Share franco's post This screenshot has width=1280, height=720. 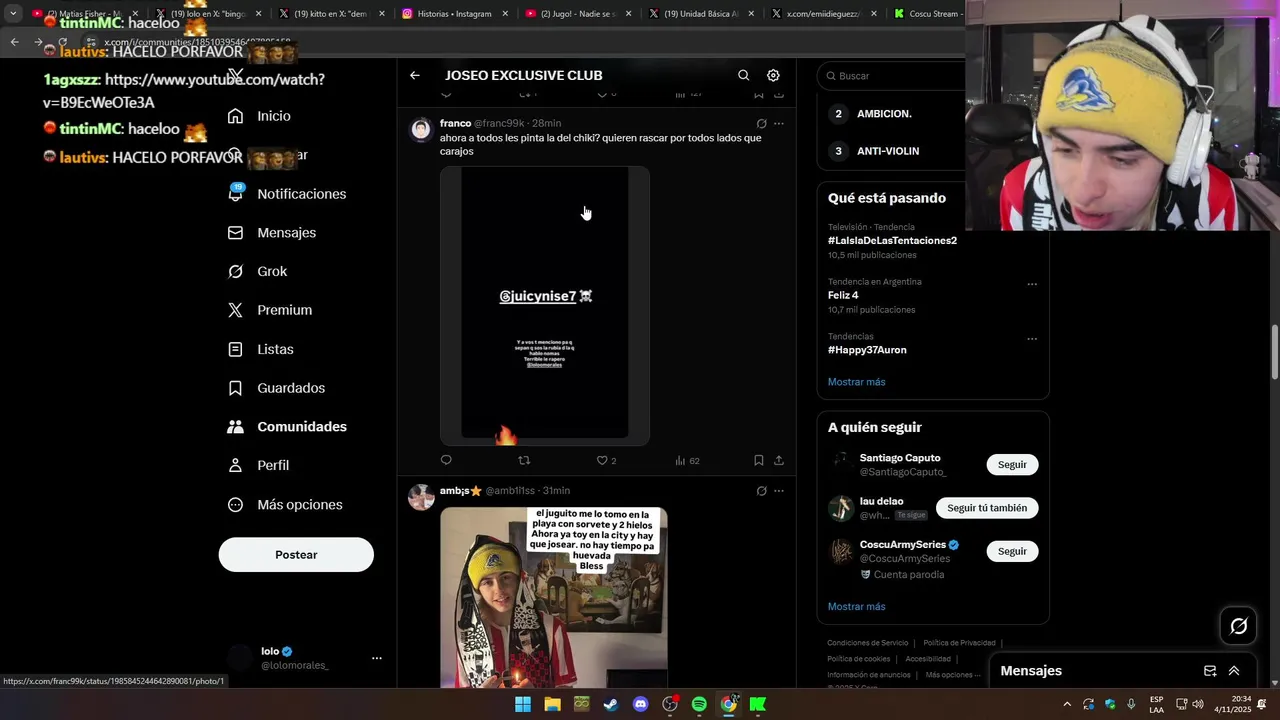pyautogui.click(x=779, y=460)
